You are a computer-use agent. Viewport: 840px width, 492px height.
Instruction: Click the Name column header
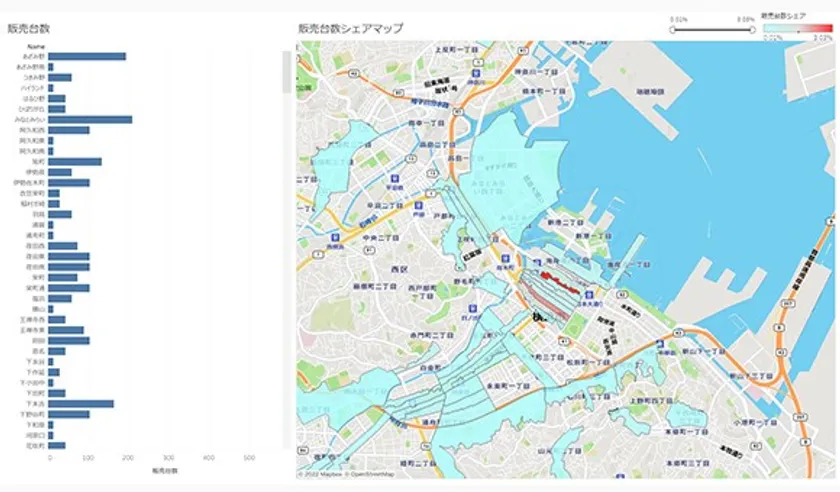click(x=36, y=47)
